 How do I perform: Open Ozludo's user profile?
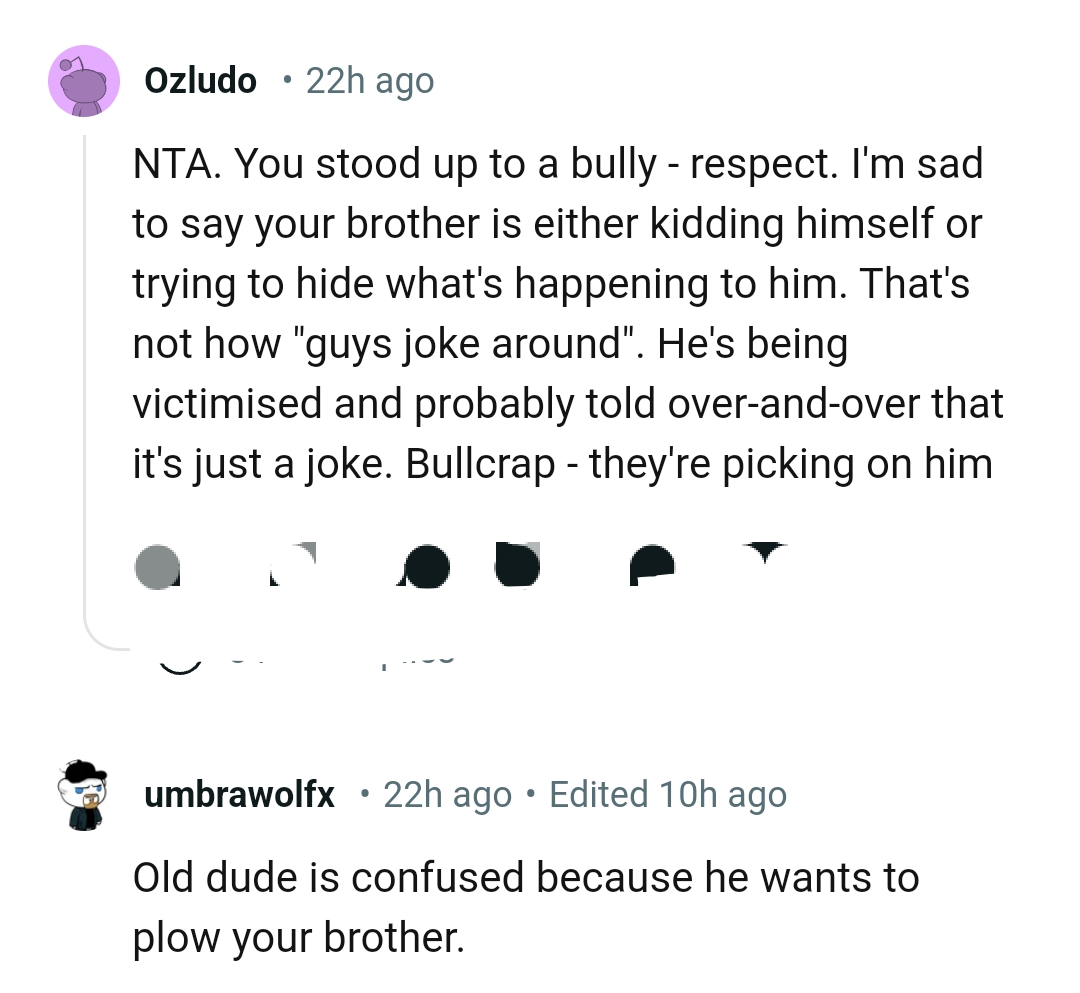click(x=201, y=80)
